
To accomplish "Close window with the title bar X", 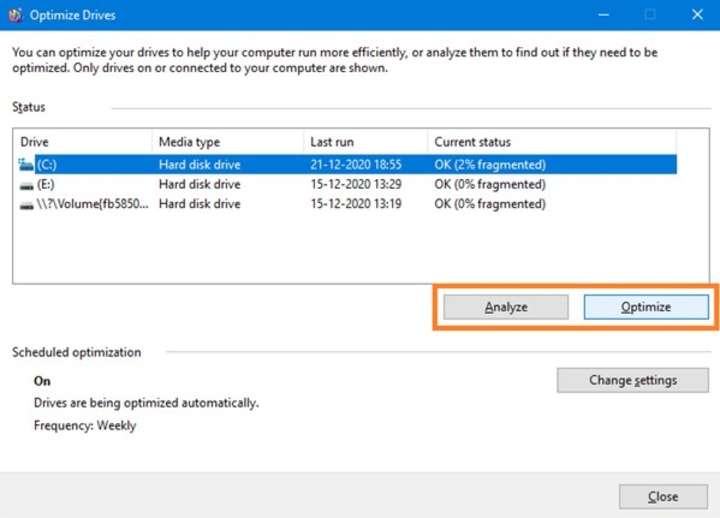I will click(x=697, y=15).
